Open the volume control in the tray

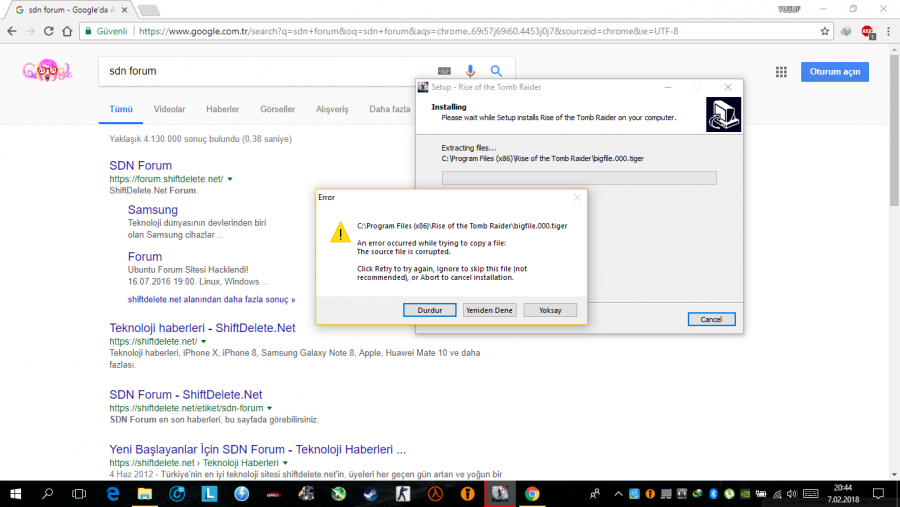tap(792, 494)
